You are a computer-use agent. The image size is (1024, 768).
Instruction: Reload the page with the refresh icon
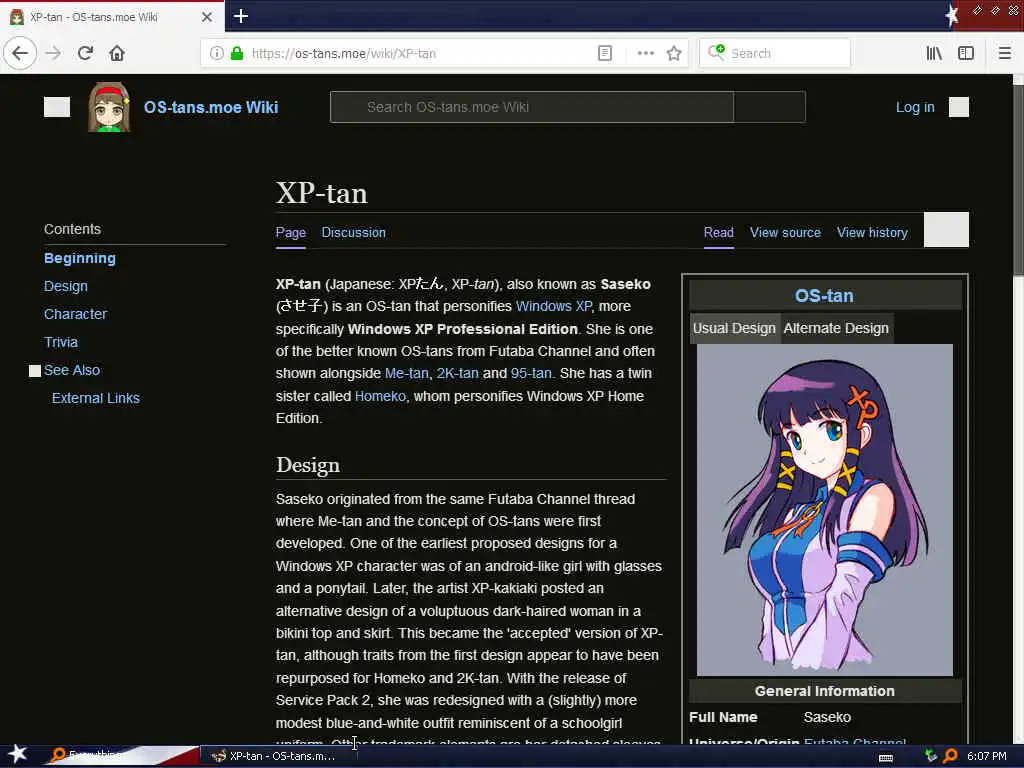(x=85, y=53)
